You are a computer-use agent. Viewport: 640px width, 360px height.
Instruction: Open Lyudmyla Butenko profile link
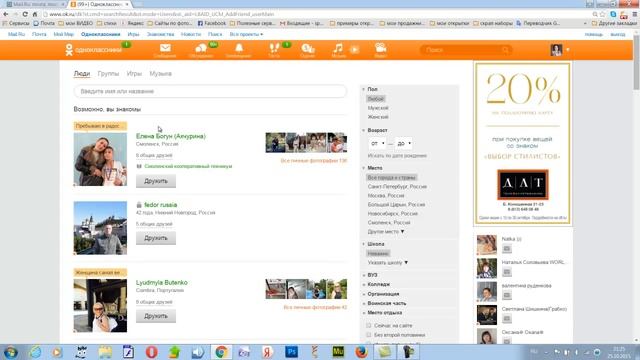click(162, 282)
